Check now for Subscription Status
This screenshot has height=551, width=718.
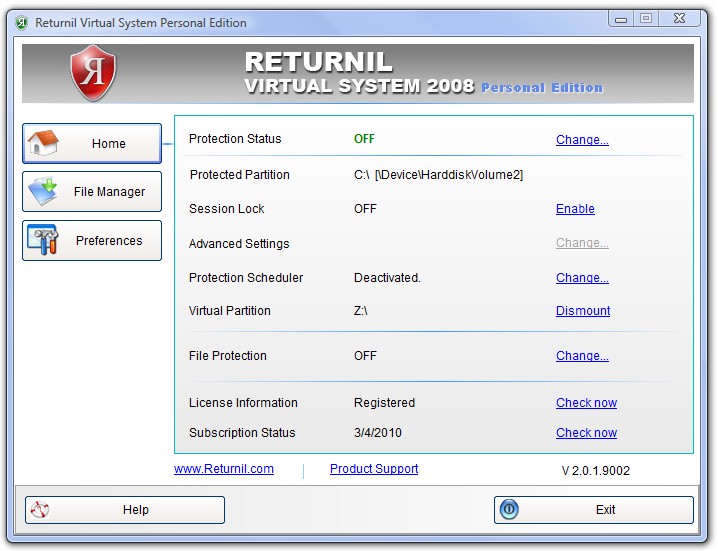tap(586, 433)
